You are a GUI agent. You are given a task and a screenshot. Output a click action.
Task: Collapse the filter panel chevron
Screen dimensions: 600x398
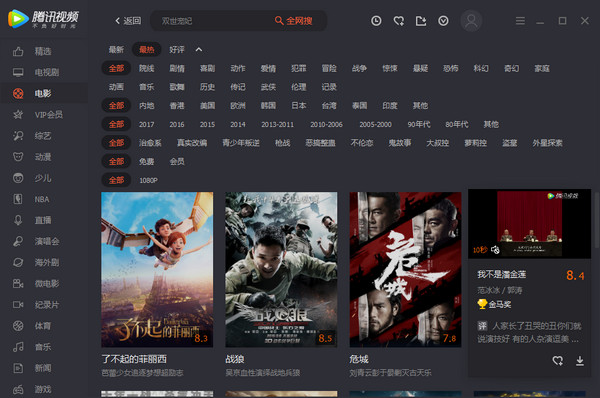point(199,49)
